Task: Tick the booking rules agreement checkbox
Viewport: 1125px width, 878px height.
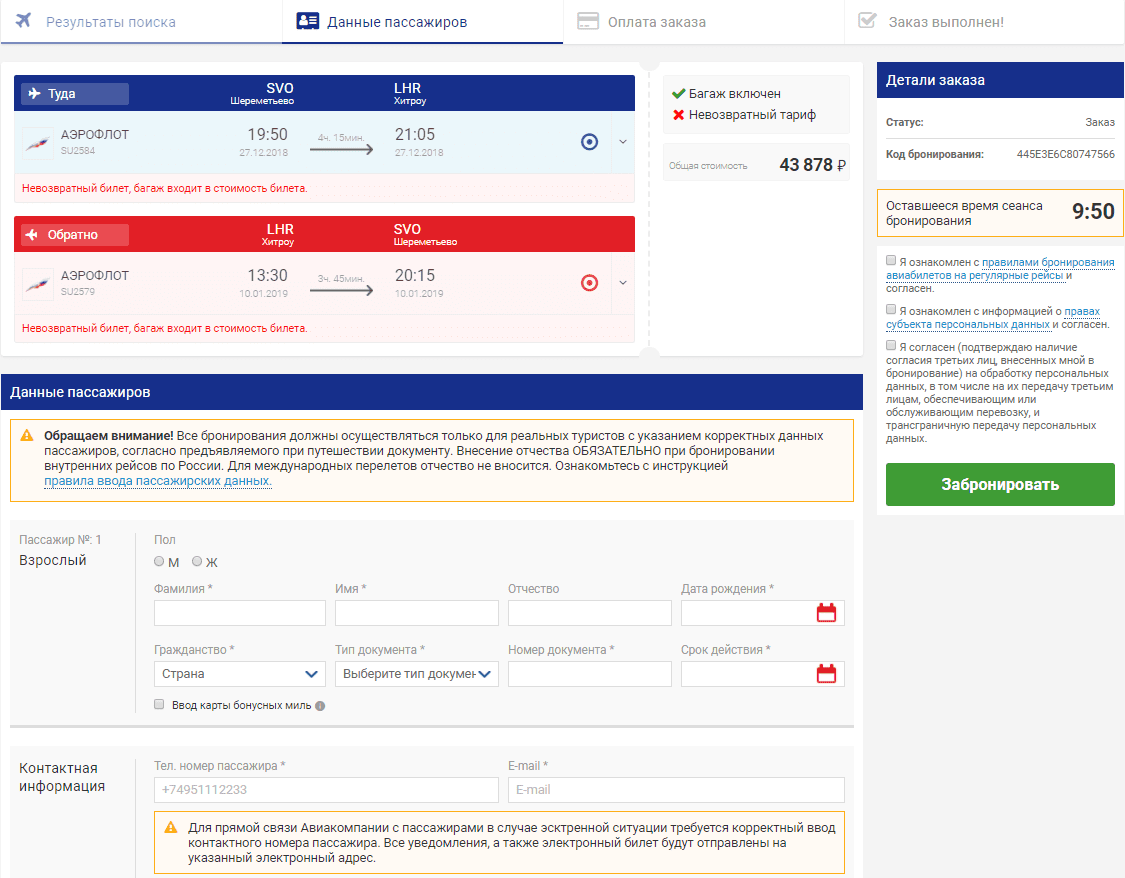Action: 891,260
